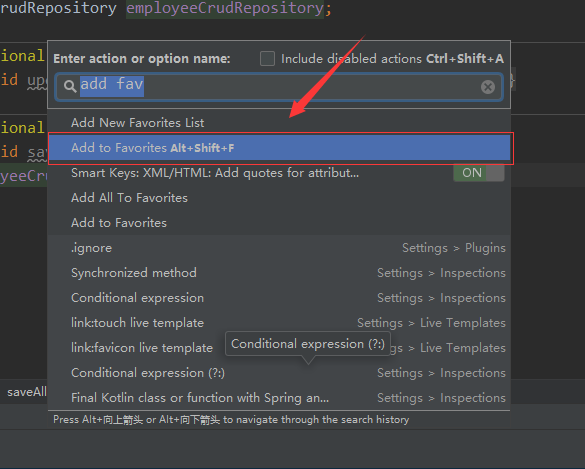
Task: Toggle off the Smart Keys ON switch
Action: (479, 173)
